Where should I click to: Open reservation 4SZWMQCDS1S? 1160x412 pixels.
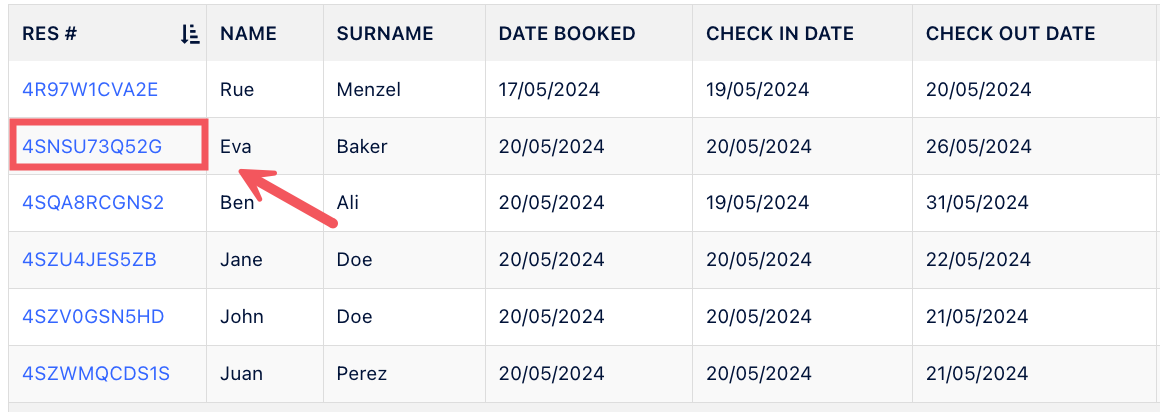point(96,374)
